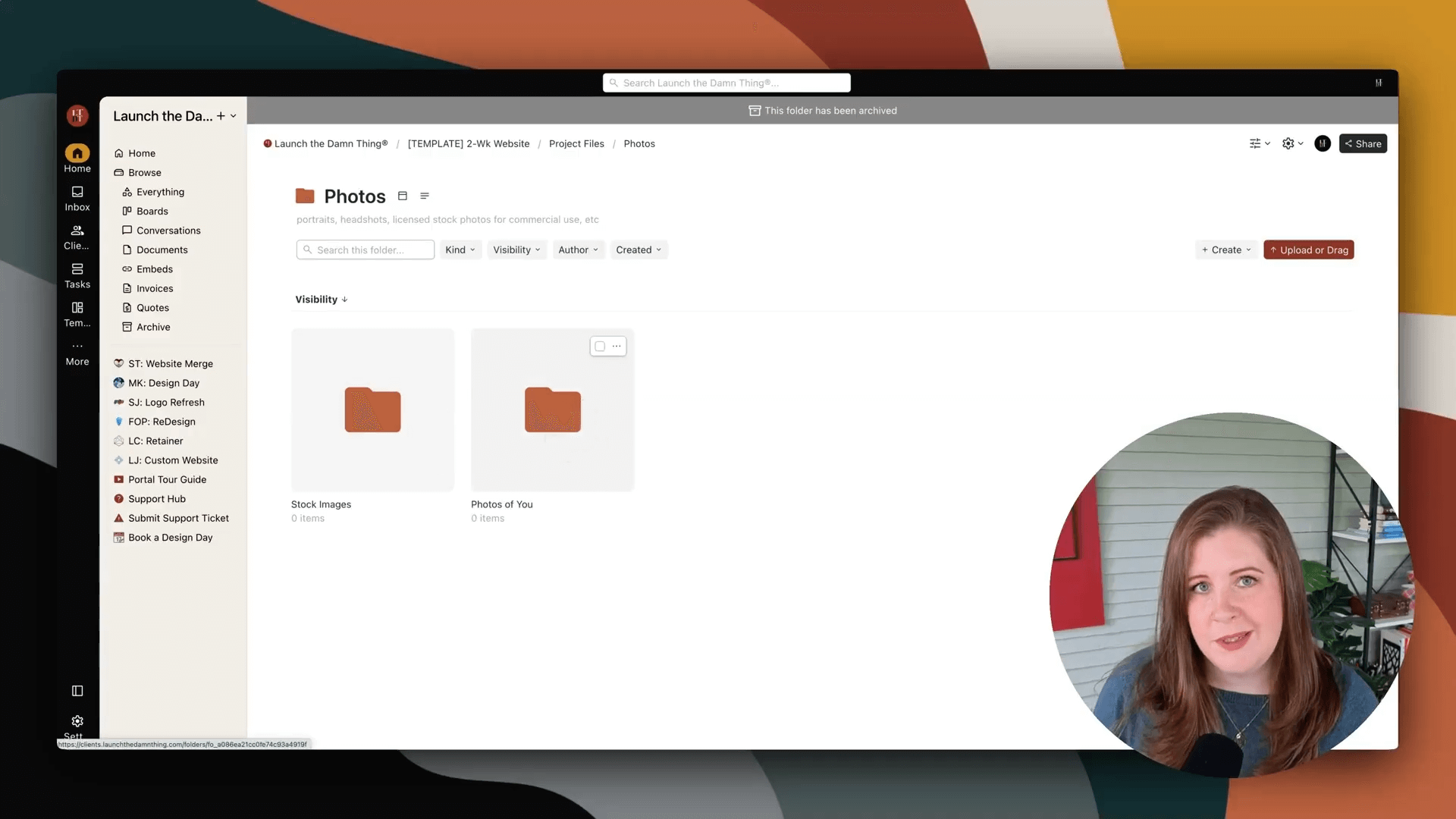
Task: Open the Stock Images folder thumbnail
Action: pos(372,409)
